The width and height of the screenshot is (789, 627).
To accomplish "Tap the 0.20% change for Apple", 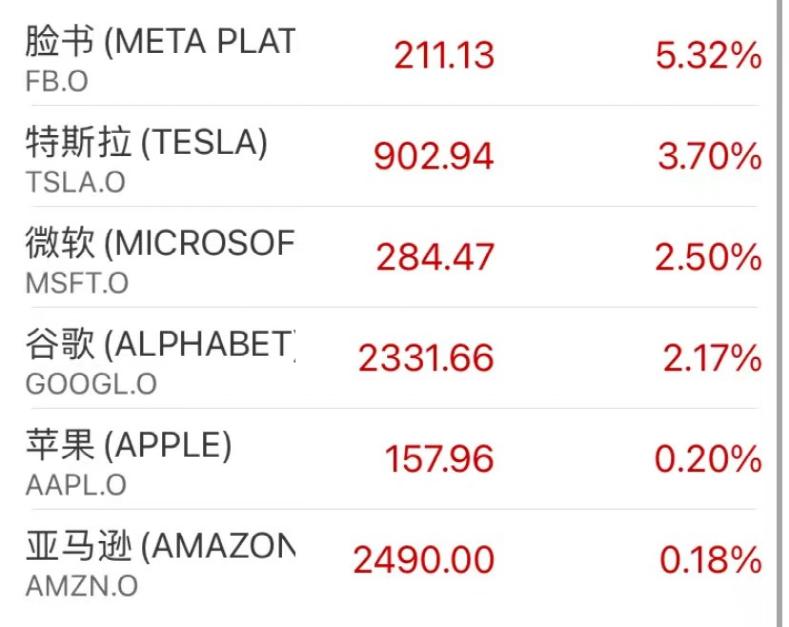I will coord(708,459).
